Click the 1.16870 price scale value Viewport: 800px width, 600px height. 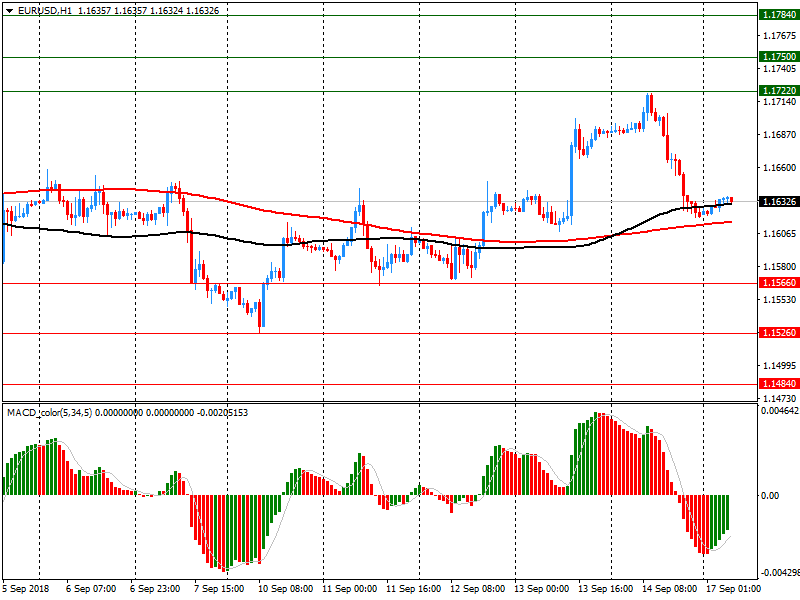point(779,135)
